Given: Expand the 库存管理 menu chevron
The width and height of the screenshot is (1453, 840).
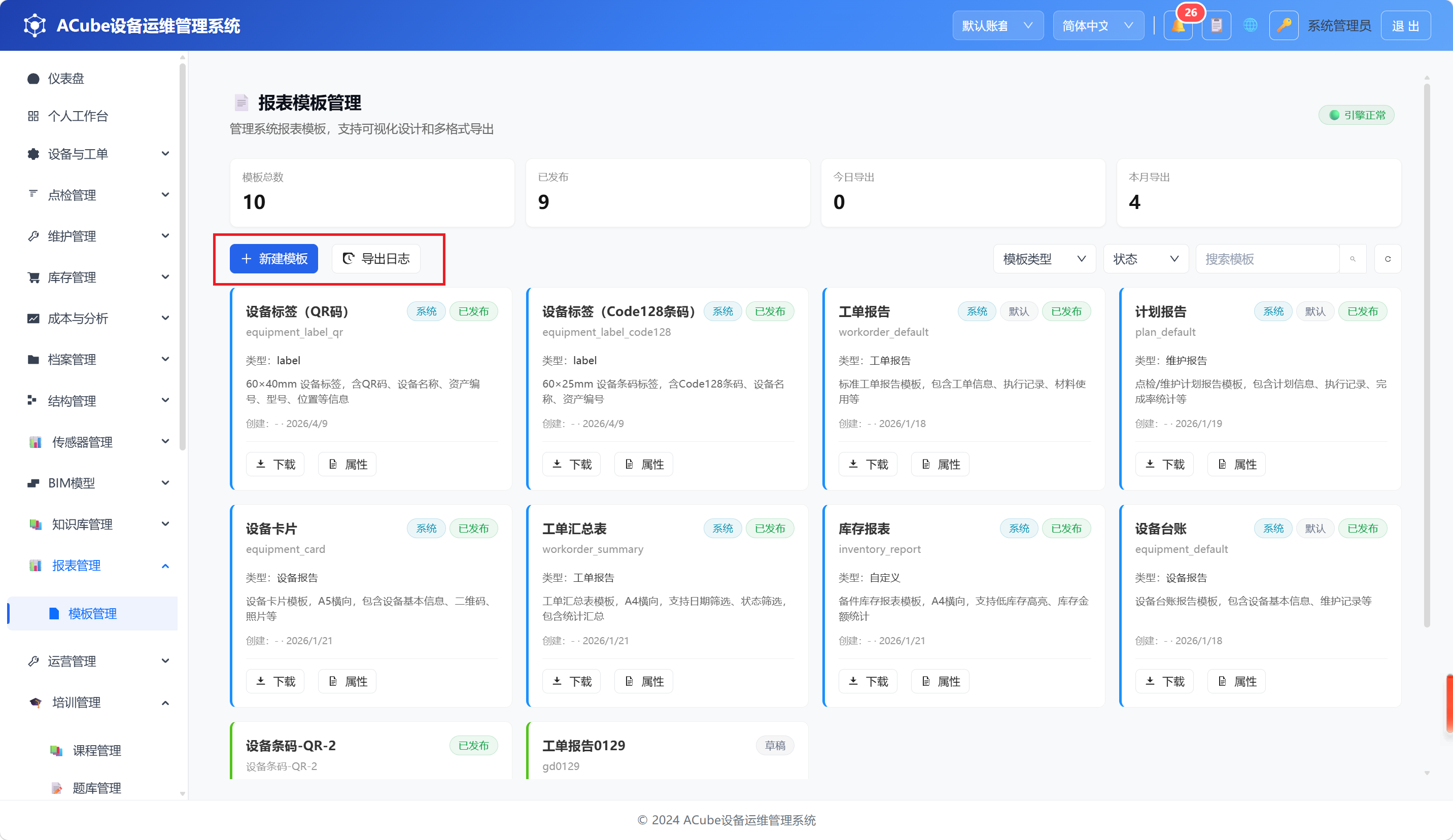Looking at the screenshot, I should (x=165, y=277).
